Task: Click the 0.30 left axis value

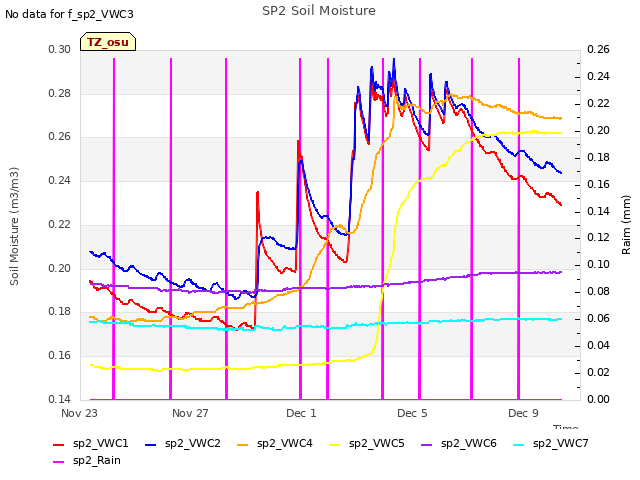Action: 60,49
